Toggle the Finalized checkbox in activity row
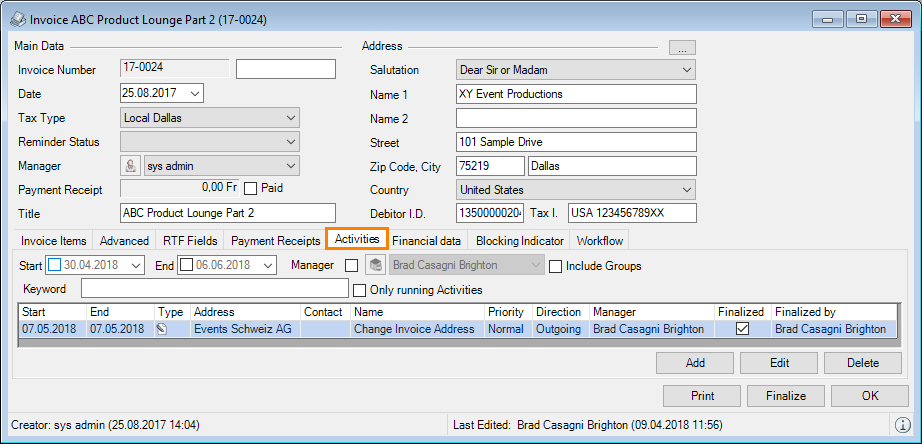The height and width of the screenshot is (444, 922). coord(743,329)
